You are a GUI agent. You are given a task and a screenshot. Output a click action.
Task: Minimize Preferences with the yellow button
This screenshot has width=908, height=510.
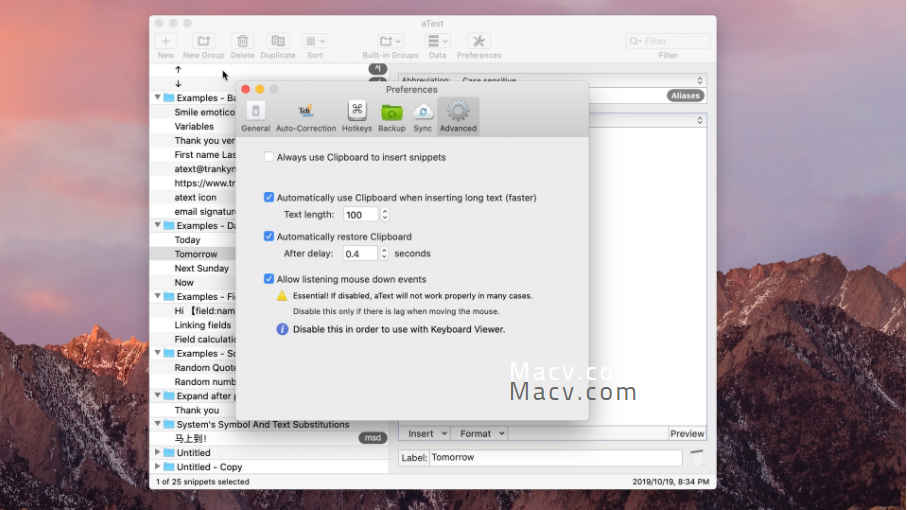click(x=259, y=89)
